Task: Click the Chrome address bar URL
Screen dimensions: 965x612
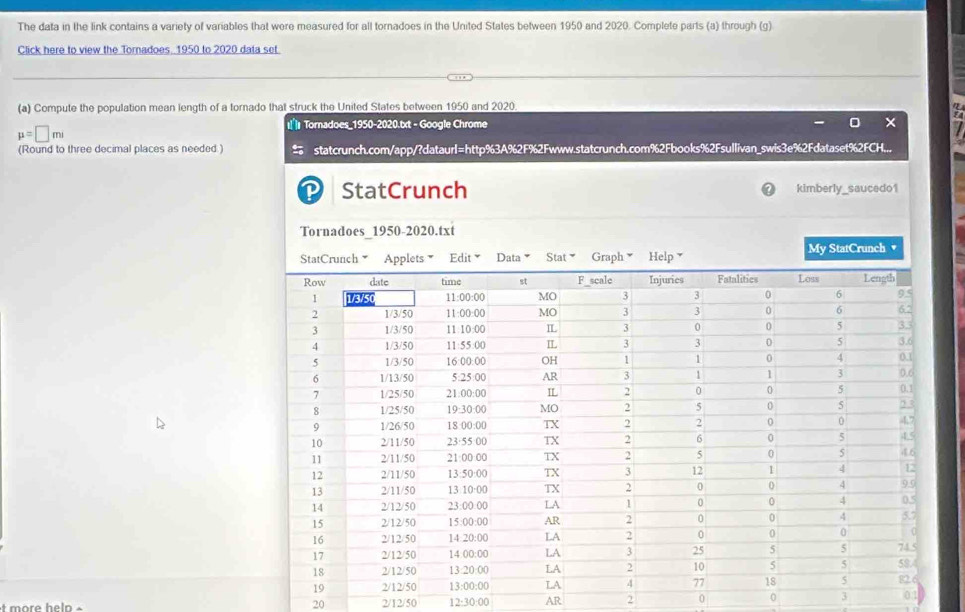Action: [602, 150]
